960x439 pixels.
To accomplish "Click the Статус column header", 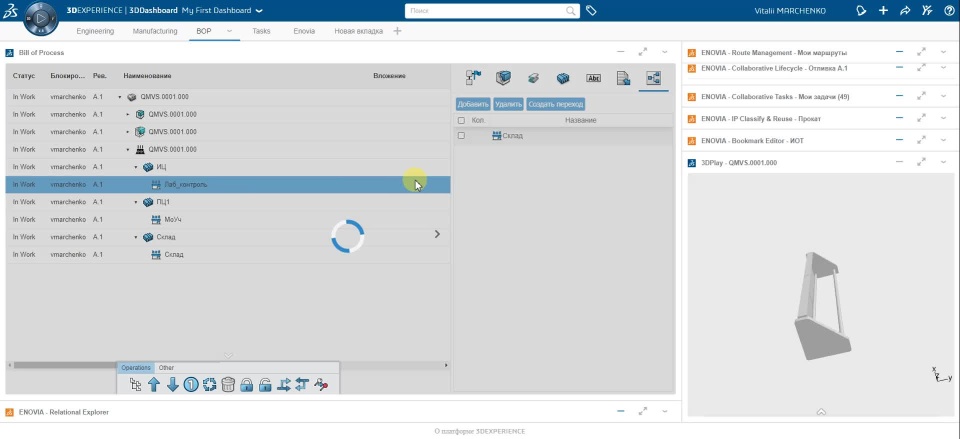I will pos(24,76).
